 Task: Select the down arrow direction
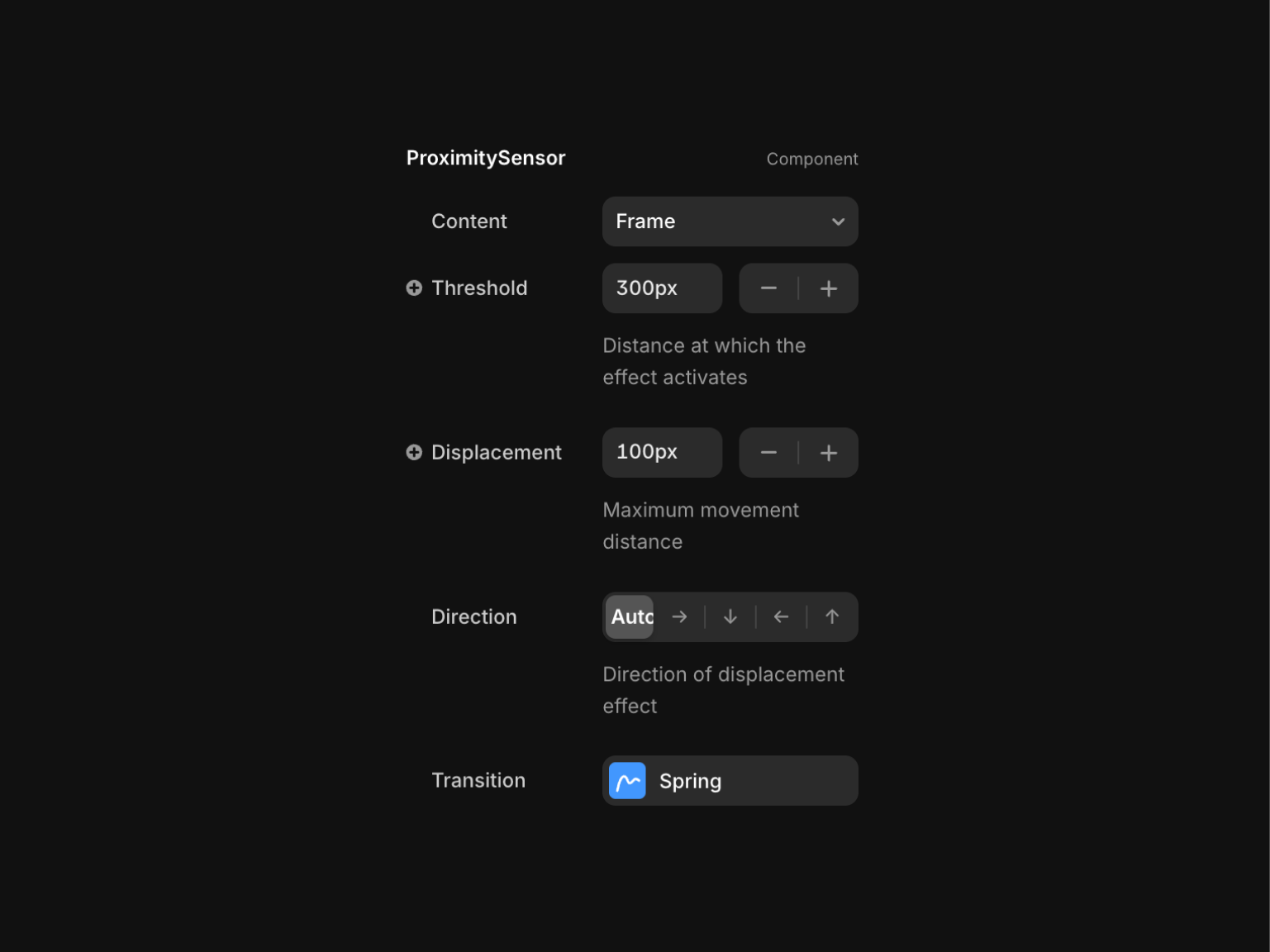pos(730,616)
